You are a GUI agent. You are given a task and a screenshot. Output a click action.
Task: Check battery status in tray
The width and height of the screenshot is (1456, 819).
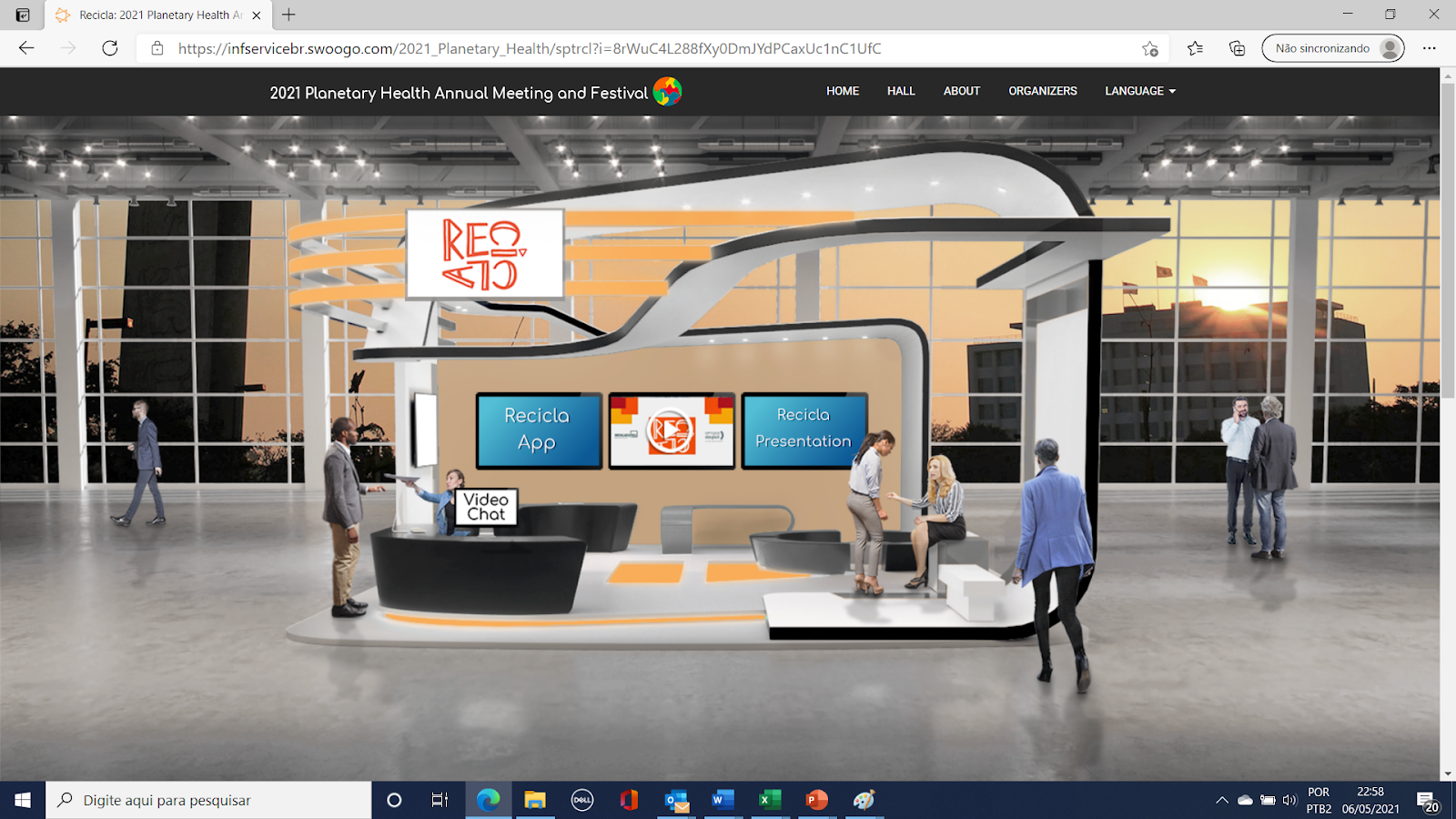1268,801
